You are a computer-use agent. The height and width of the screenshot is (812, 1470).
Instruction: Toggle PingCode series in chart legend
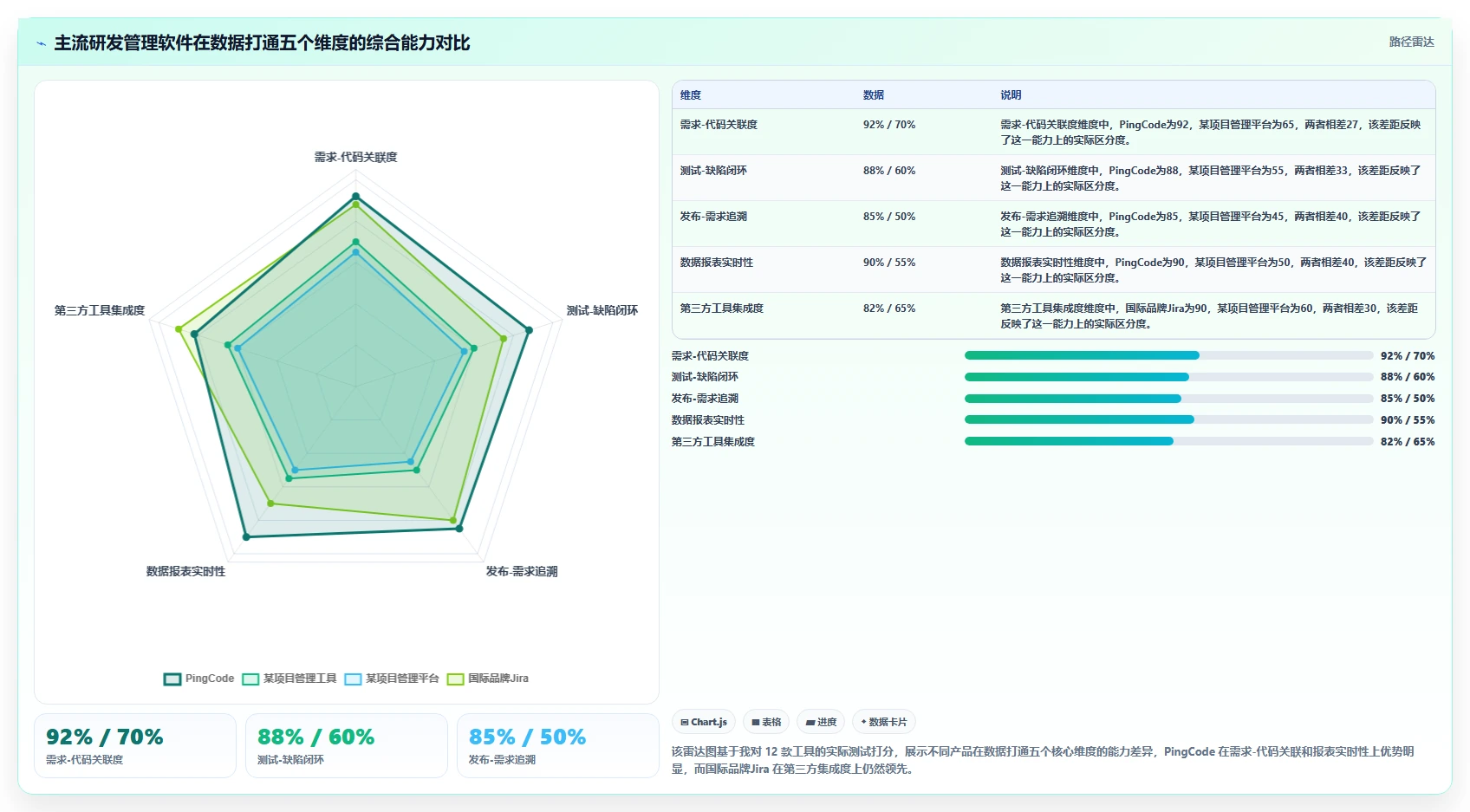(199, 679)
